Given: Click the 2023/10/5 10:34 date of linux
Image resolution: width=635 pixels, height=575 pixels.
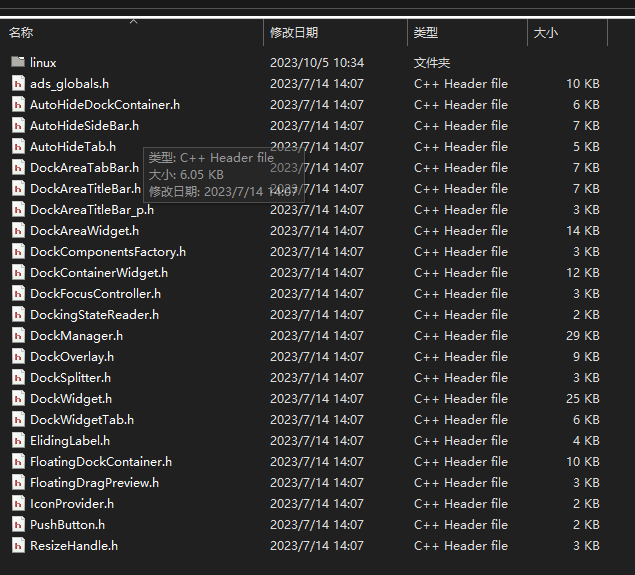Looking at the screenshot, I should tap(317, 63).
